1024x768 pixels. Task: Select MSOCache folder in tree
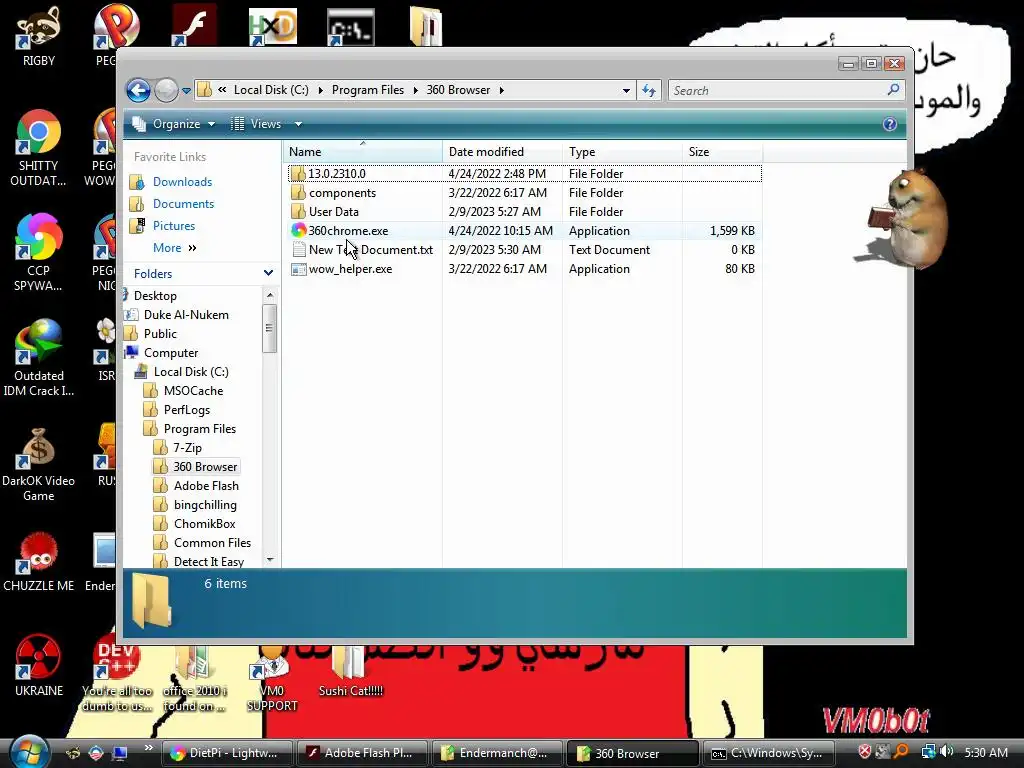193,391
